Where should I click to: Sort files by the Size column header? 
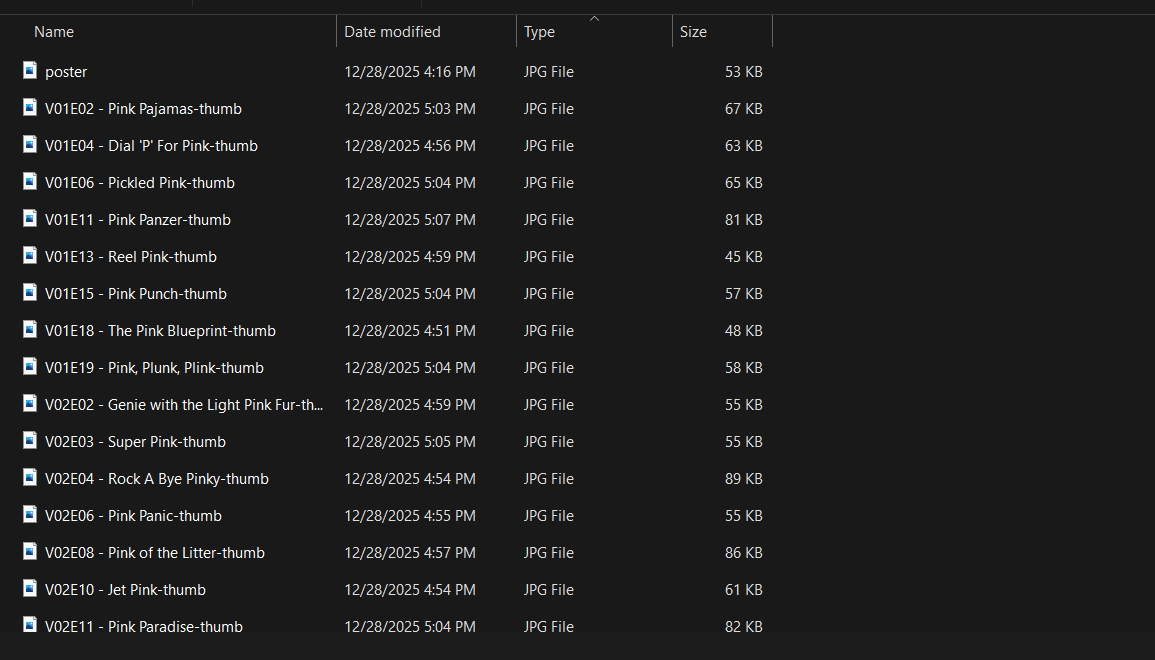(x=693, y=32)
